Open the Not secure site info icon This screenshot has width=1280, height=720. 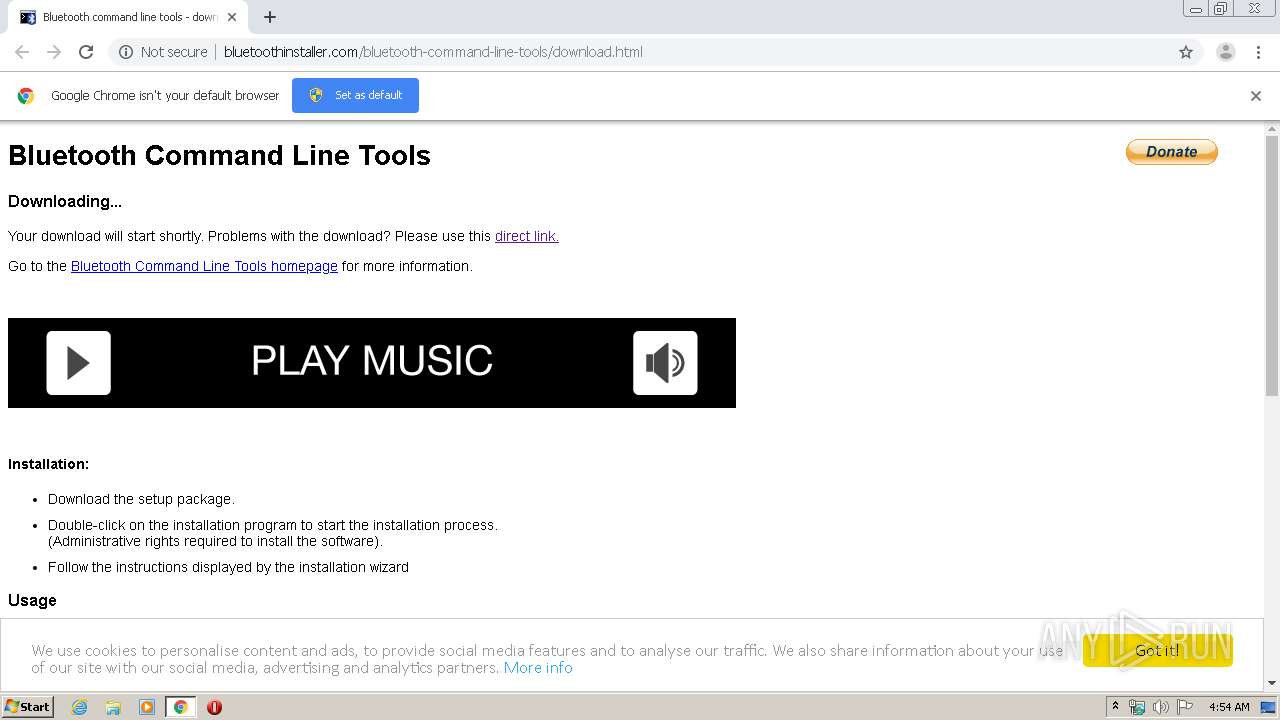point(126,52)
